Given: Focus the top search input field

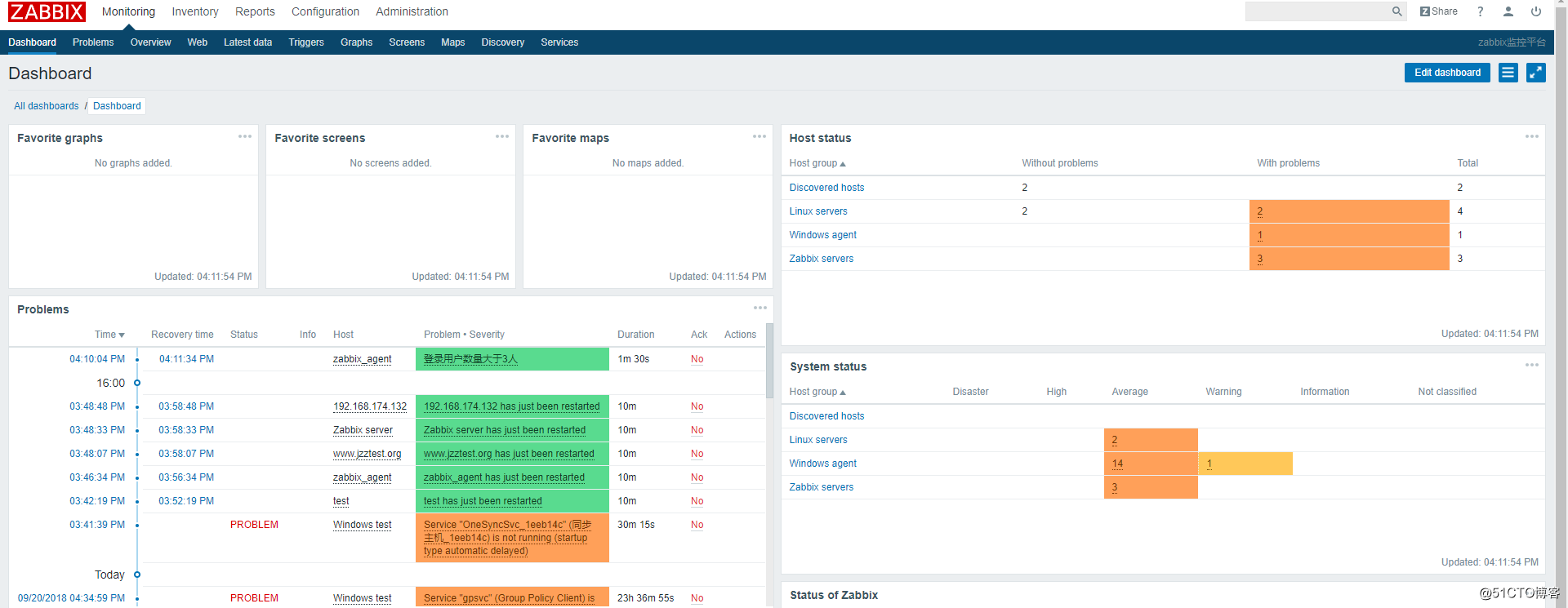Looking at the screenshot, I should tap(1317, 11).
